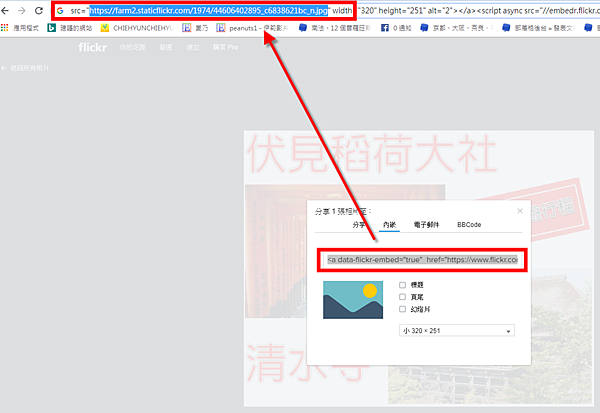This screenshot has width=600, height=413.
Task: Click the embed code text field
Action: (422, 260)
